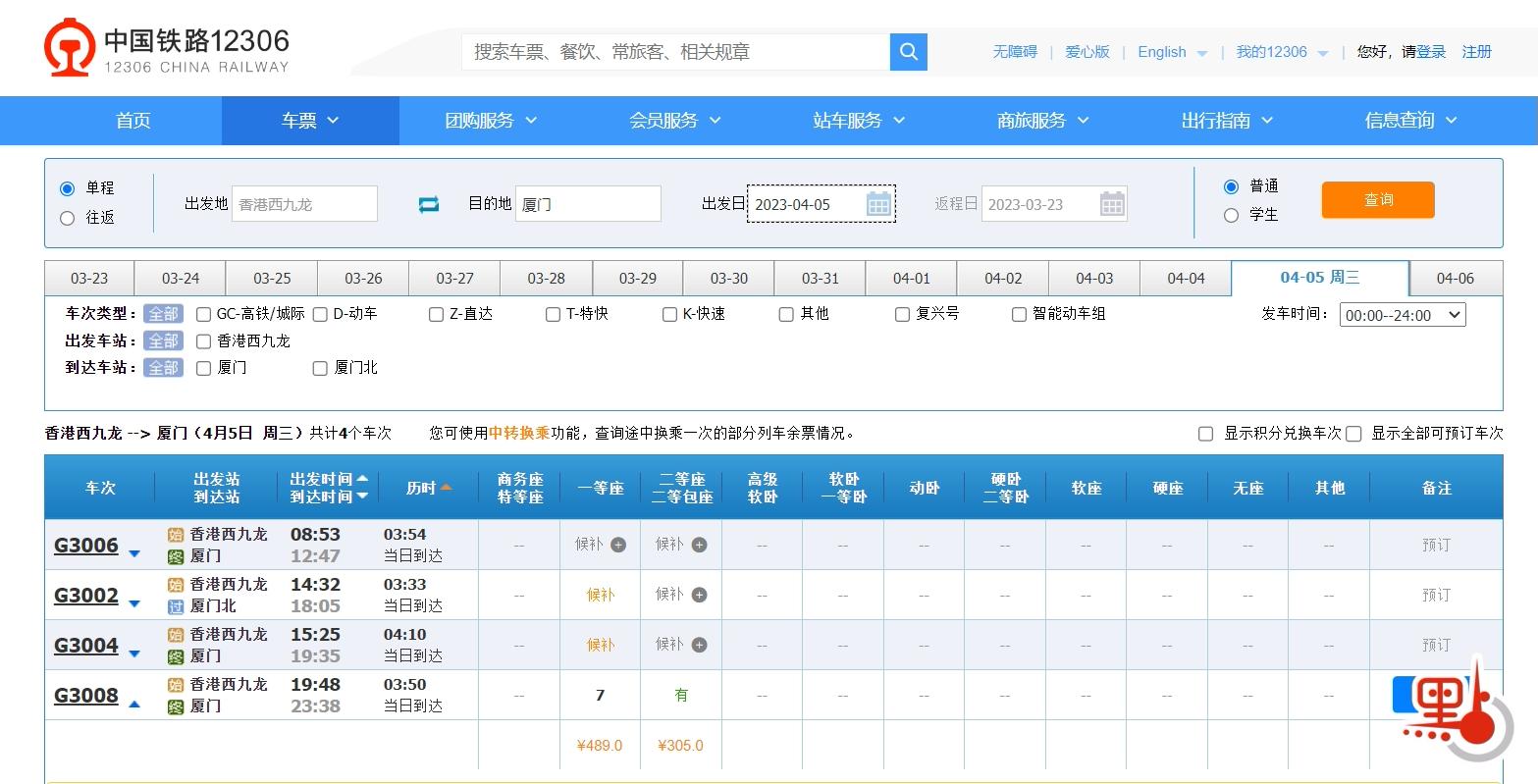Click the orange 查询 search button

click(1377, 199)
